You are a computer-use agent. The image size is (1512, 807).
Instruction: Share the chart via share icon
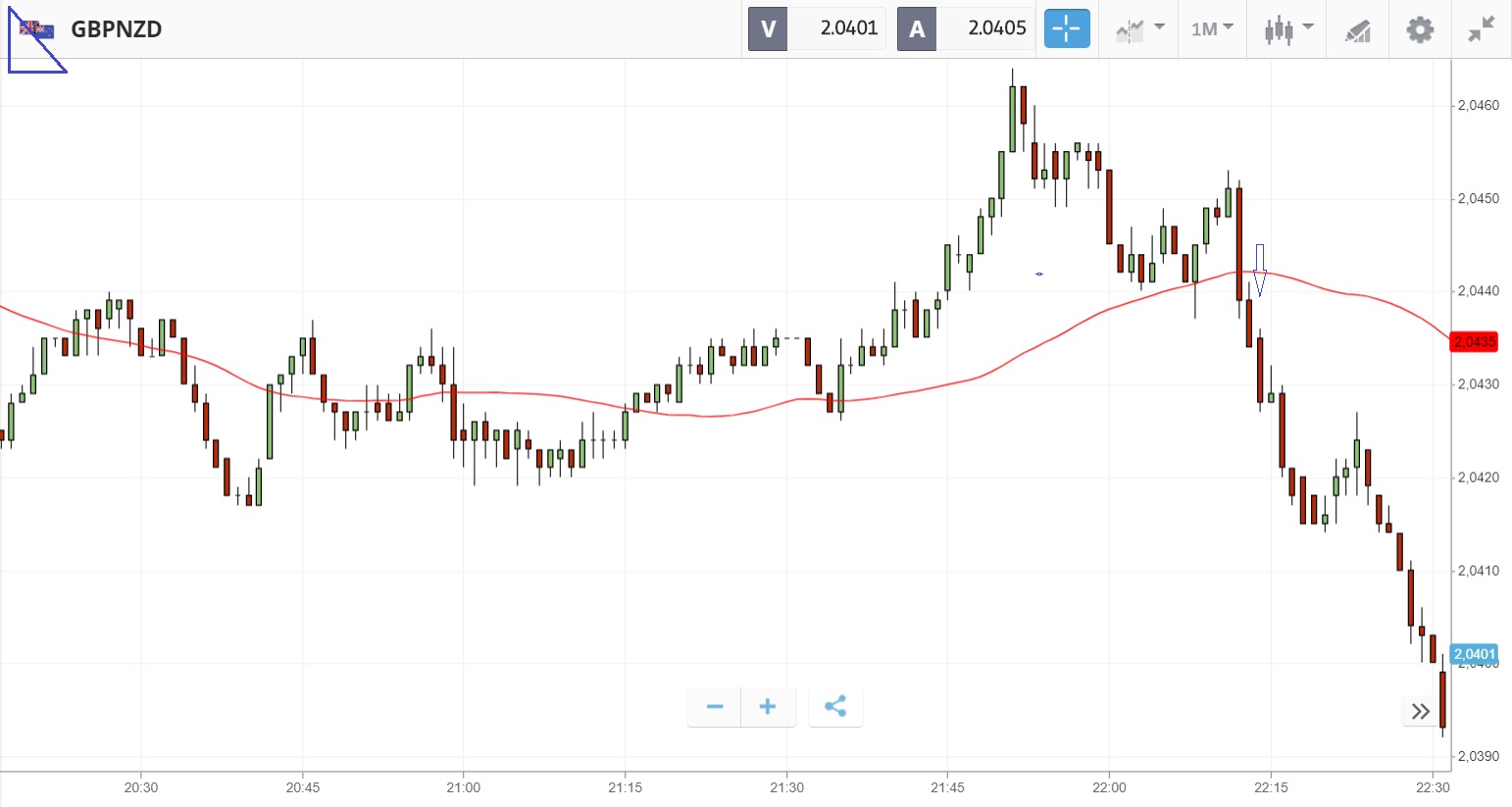pos(835,707)
